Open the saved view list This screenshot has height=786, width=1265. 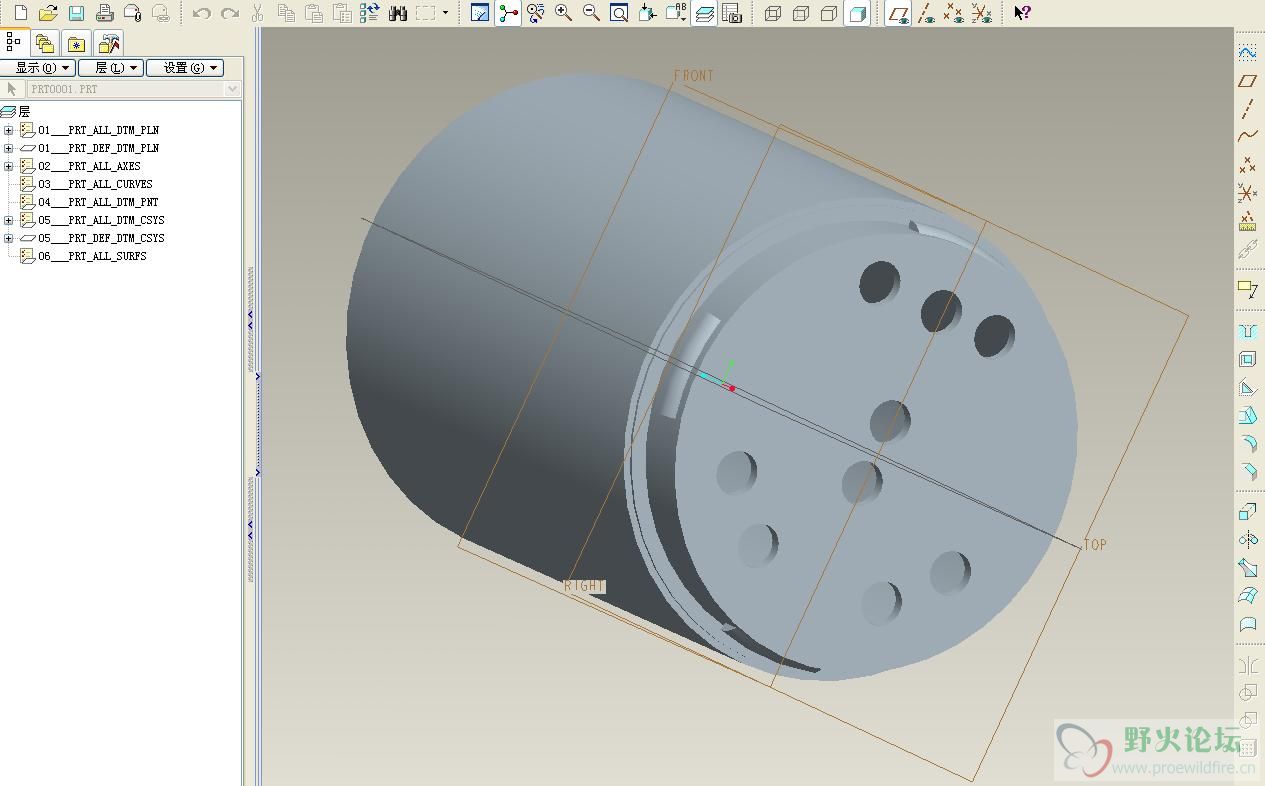(x=676, y=13)
